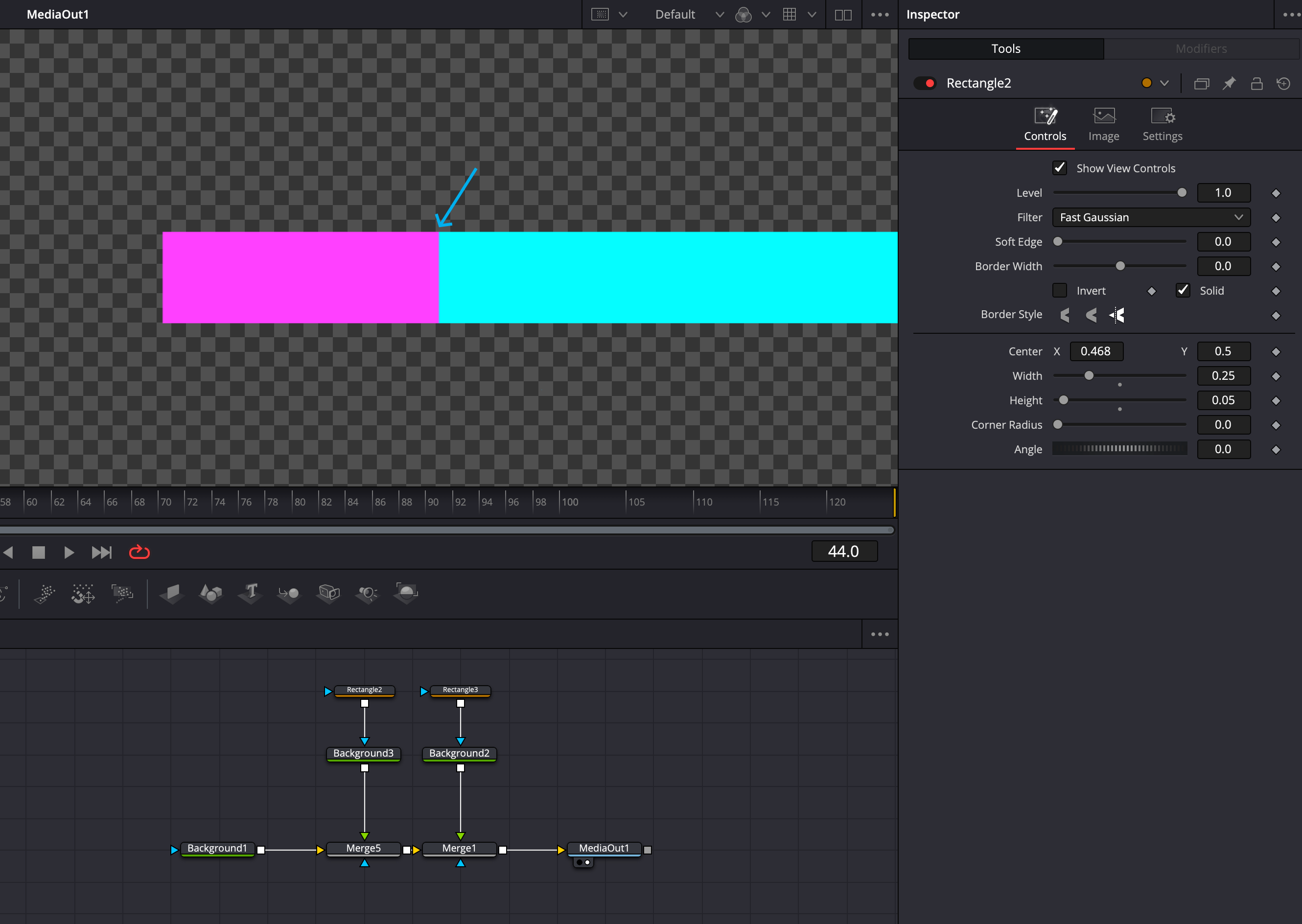
Task: Add a Text 3D node
Action: tap(250, 594)
